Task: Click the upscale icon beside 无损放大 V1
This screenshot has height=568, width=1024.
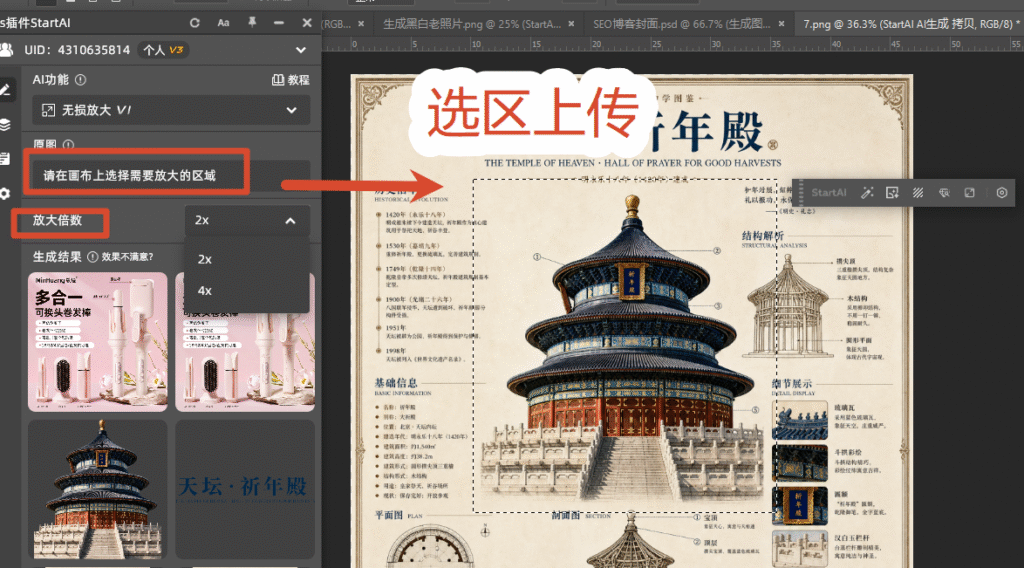Action: click(48, 110)
